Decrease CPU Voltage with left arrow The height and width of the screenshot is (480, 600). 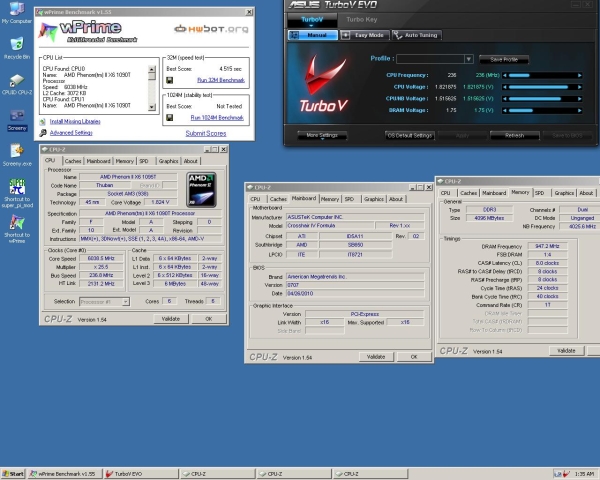[505, 87]
